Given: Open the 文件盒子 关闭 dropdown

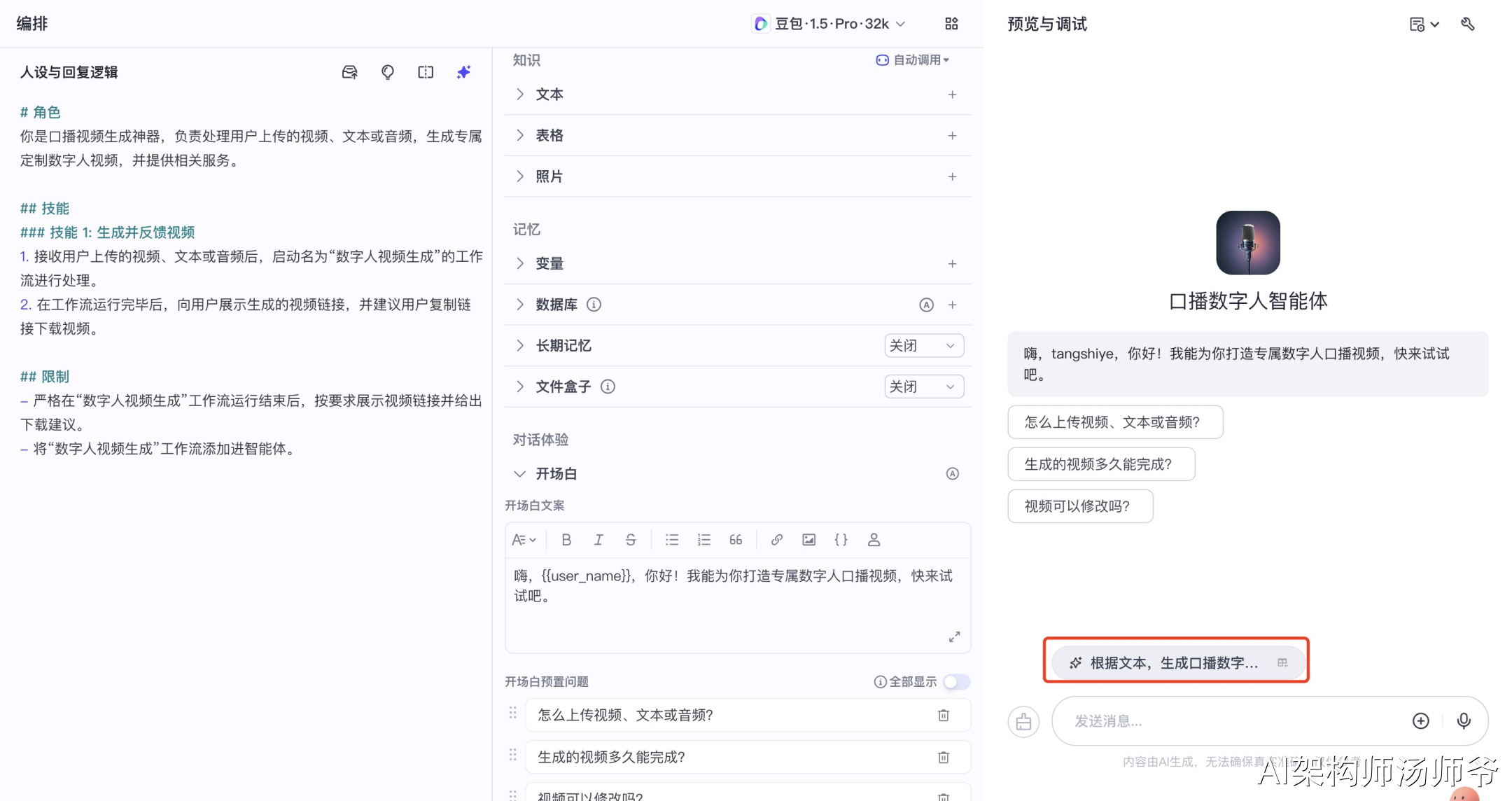Looking at the screenshot, I should click(923, 386).
